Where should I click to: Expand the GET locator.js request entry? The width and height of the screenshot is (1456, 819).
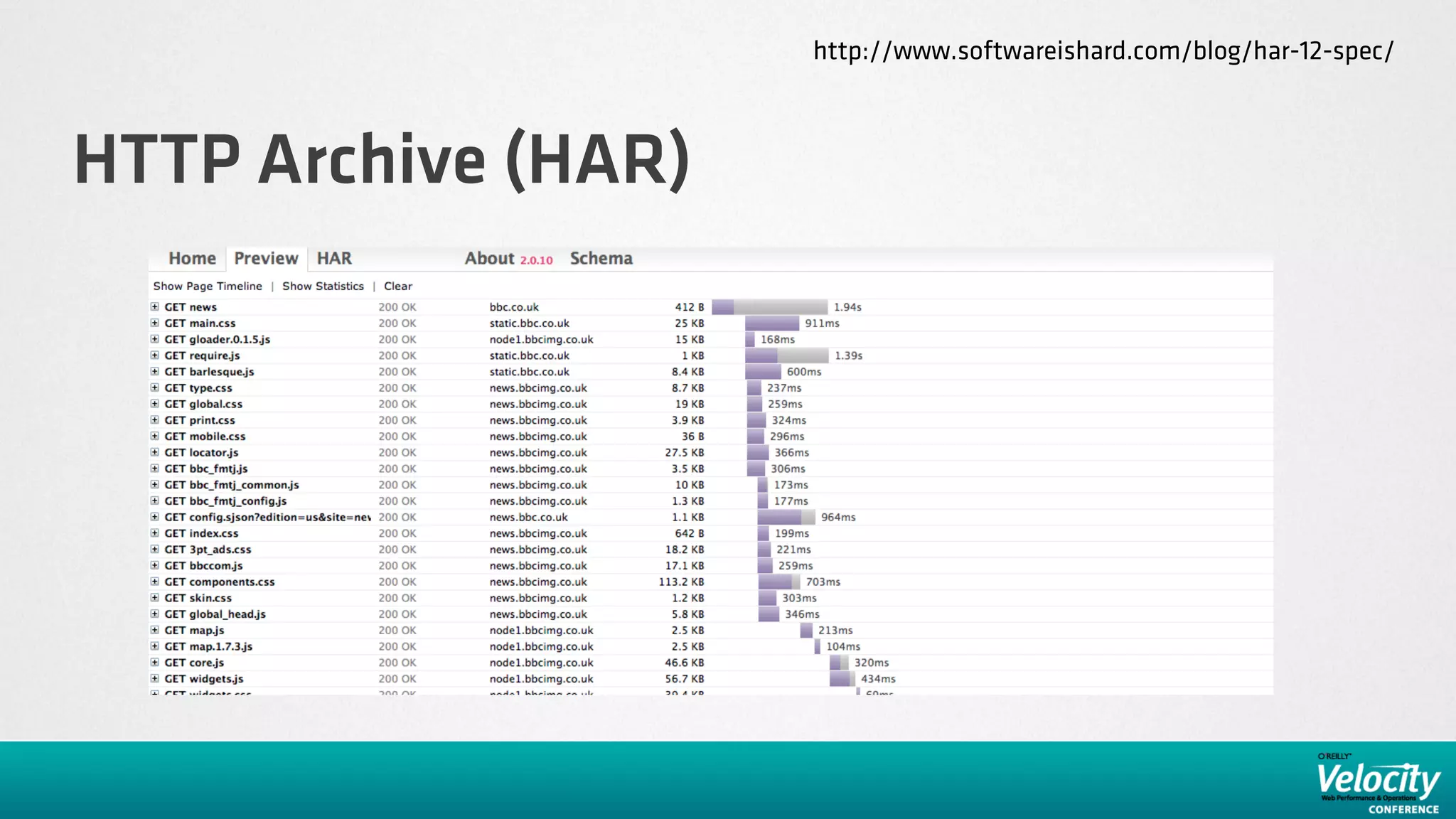click(155, 452)
